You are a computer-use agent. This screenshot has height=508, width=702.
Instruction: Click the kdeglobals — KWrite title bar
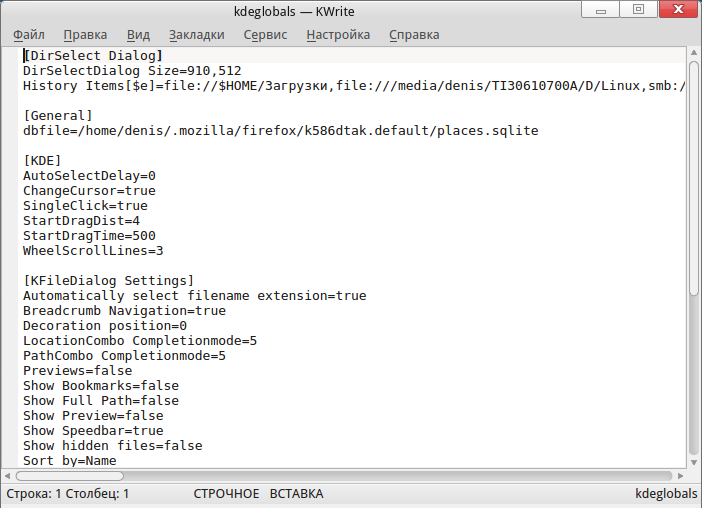(x=294, y=11)
